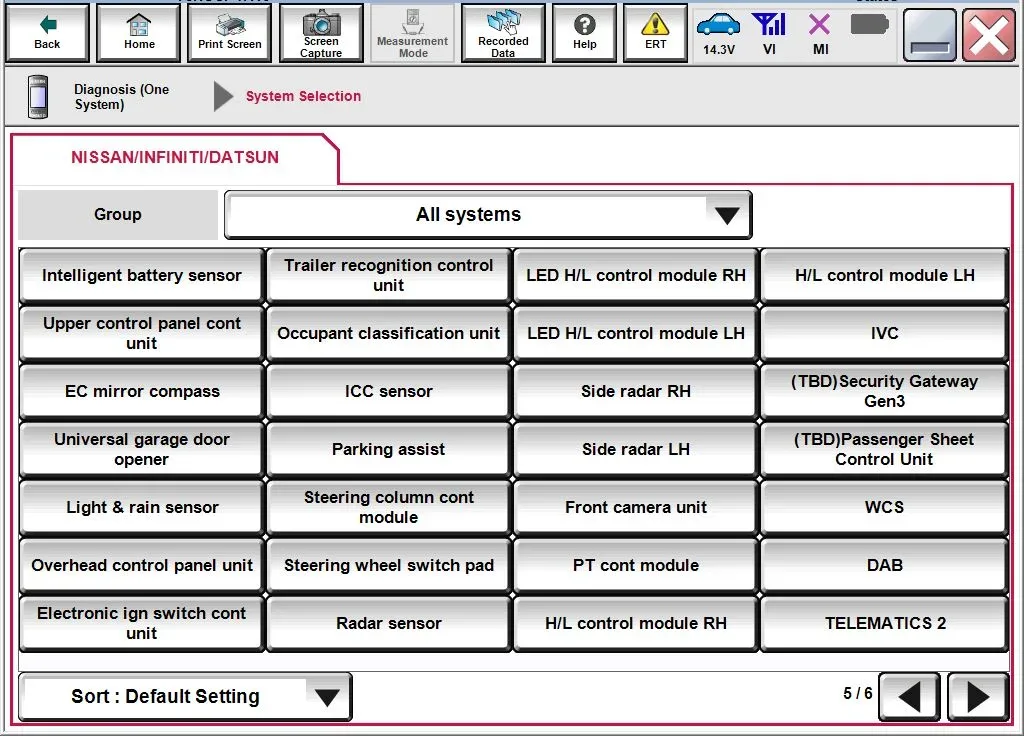Open the DAB system

click(x=884, y=566)
